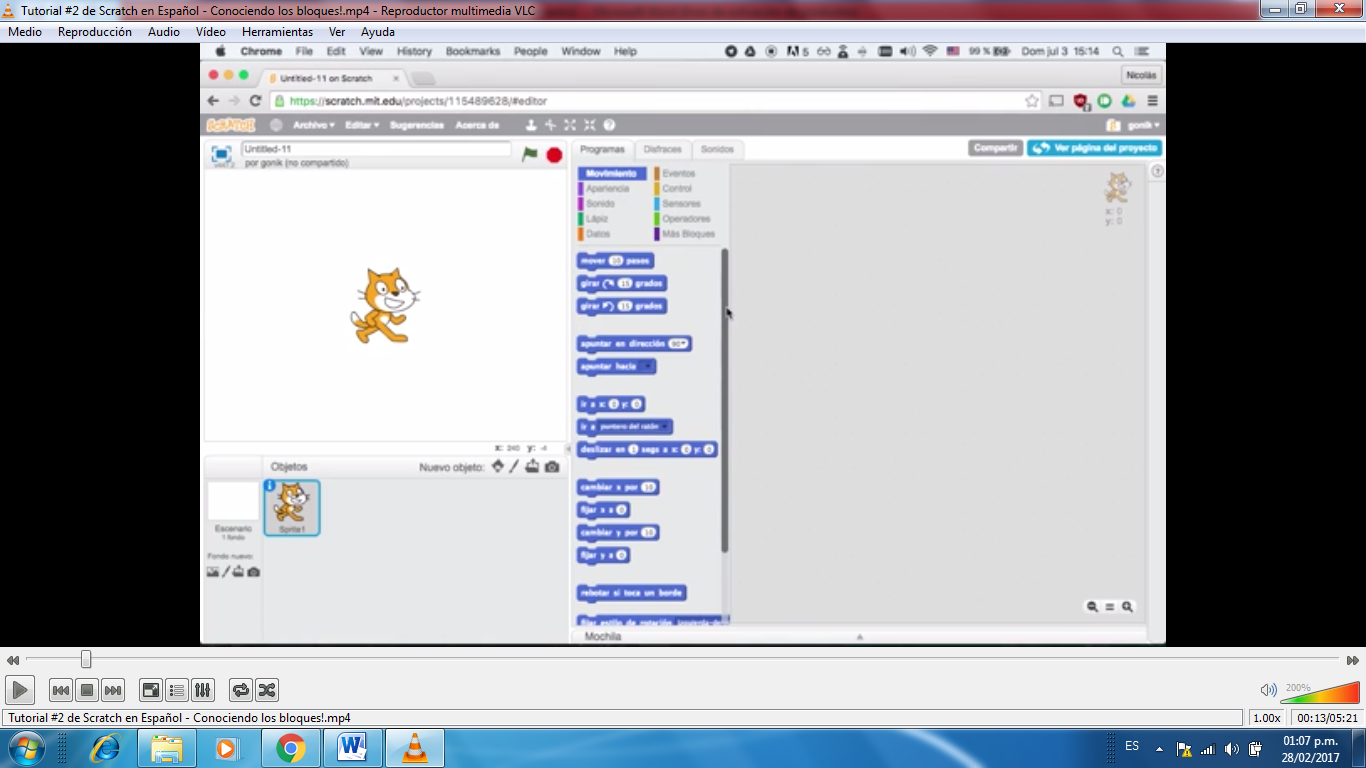Select the Sprite1 thumbnail in objects panel
Screen dimensions: 1366x768
[x=290, y=508]
